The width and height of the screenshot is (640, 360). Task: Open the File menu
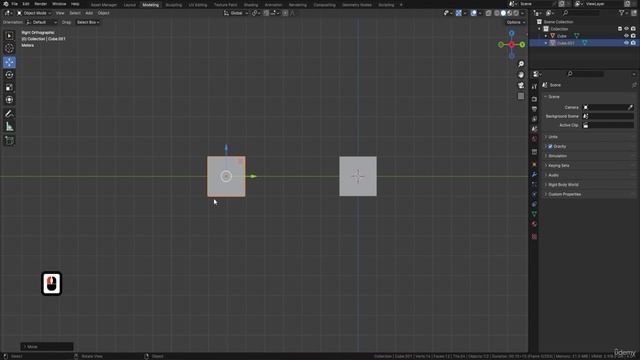[14, 4]
